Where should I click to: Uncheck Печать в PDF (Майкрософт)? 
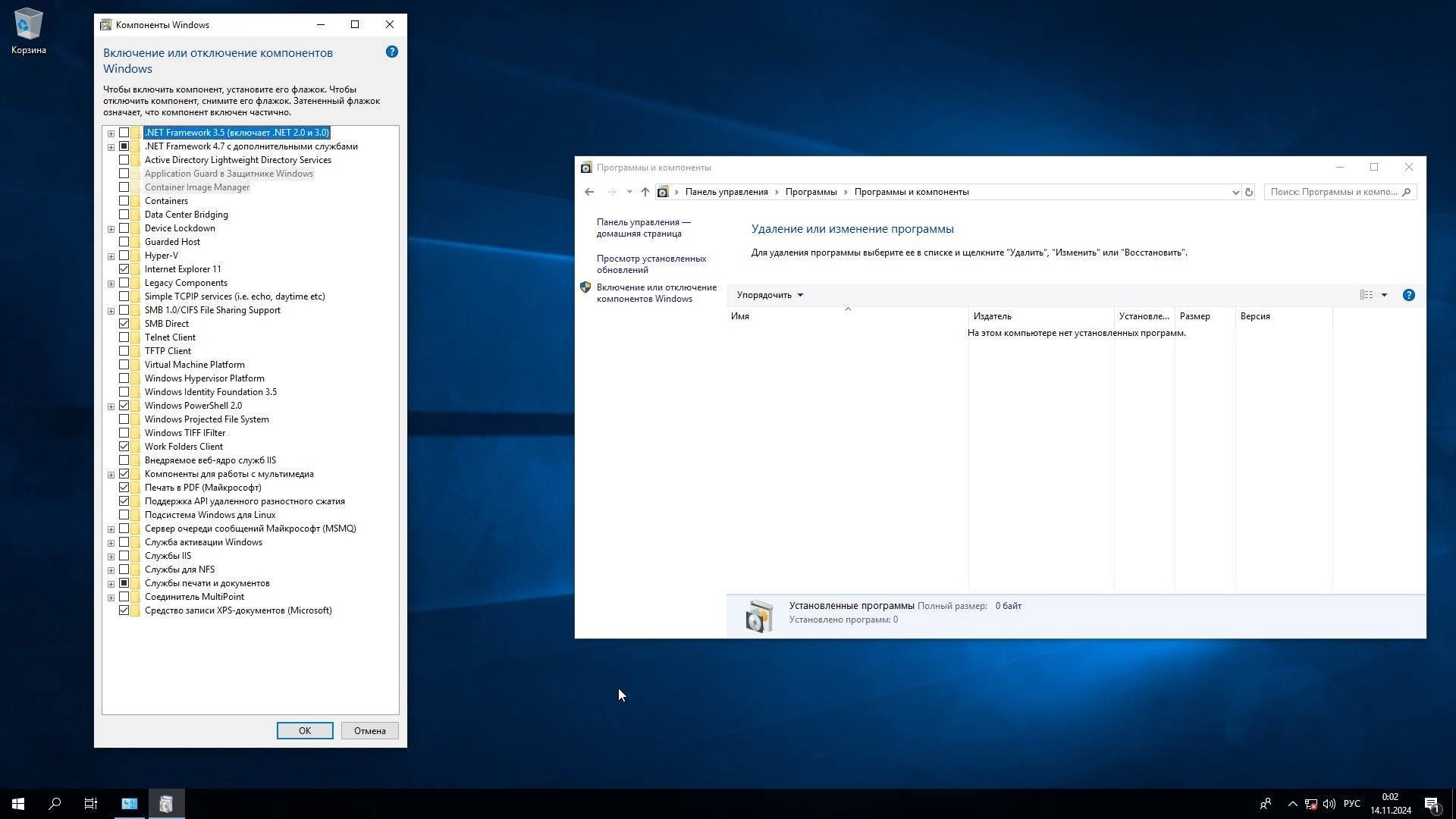(x=124, y=488)
